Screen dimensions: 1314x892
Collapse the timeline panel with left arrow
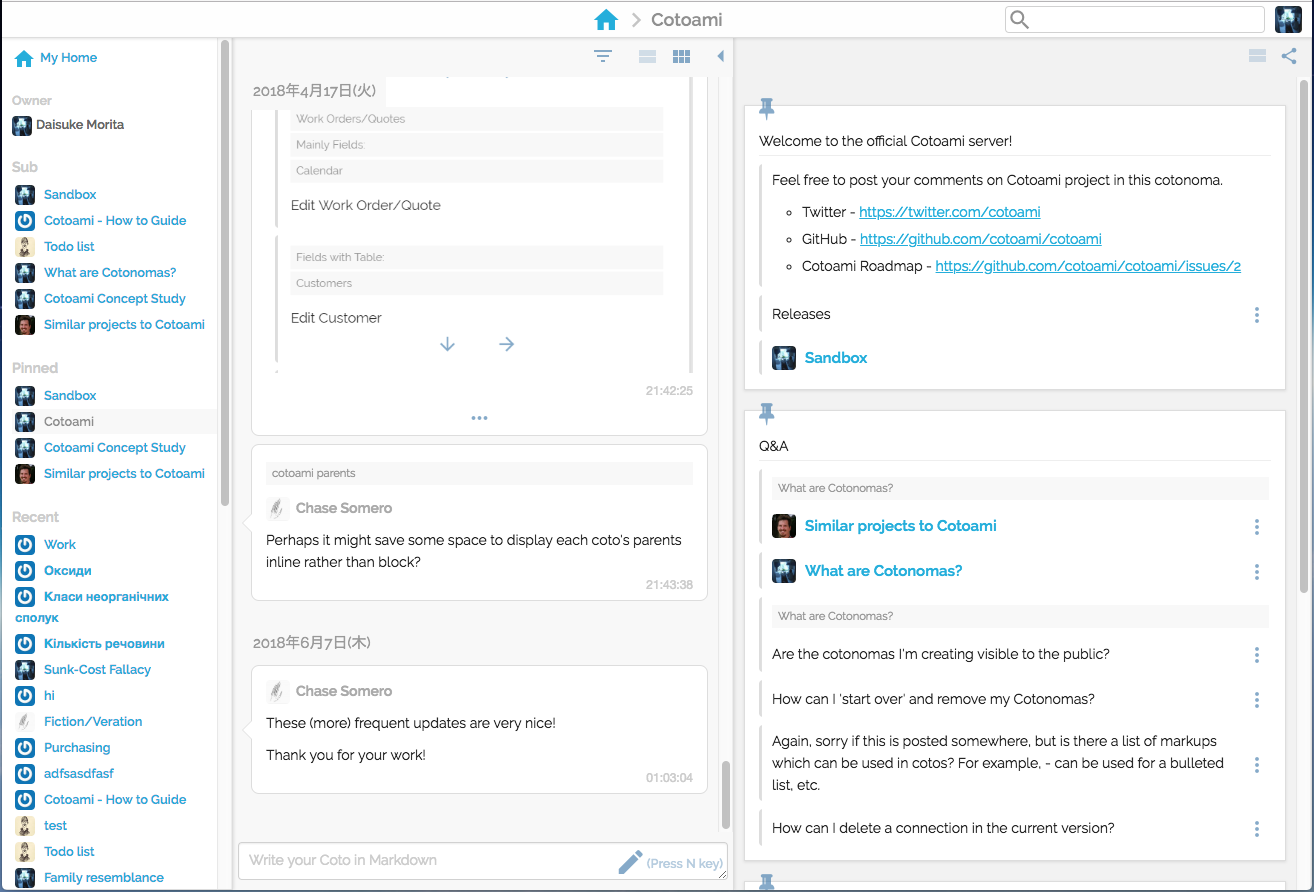[x=720, y=57]
